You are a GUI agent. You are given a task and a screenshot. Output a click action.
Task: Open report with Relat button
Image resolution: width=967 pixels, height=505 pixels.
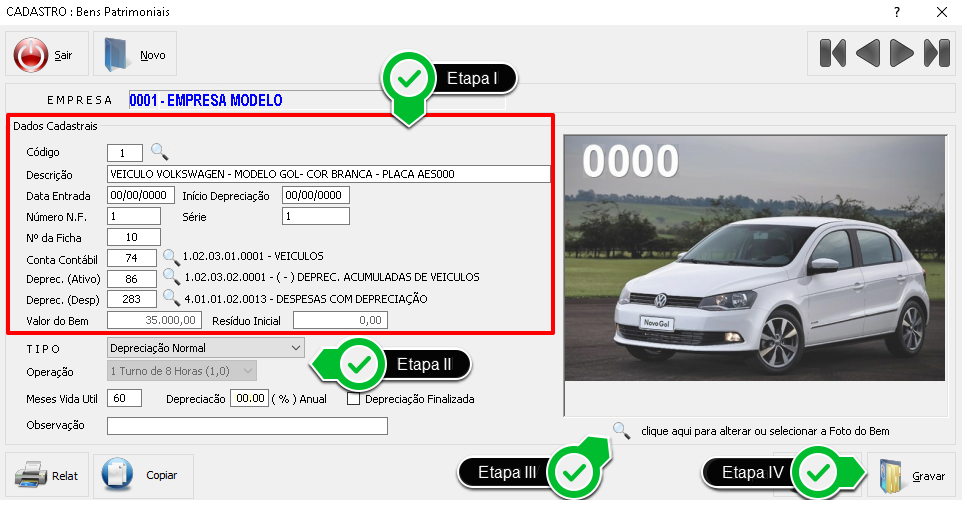(47, 475)
